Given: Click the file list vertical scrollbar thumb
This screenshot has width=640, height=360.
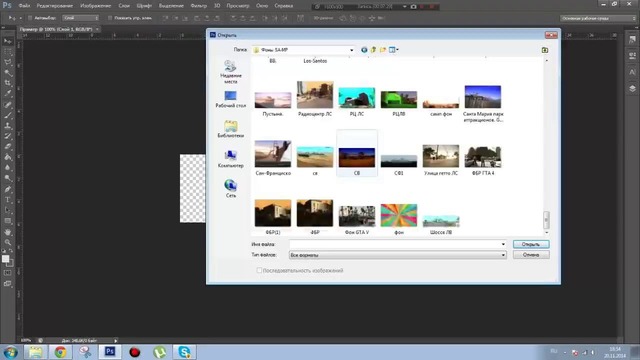Looking at the screenshot, I should pos(547,220).
